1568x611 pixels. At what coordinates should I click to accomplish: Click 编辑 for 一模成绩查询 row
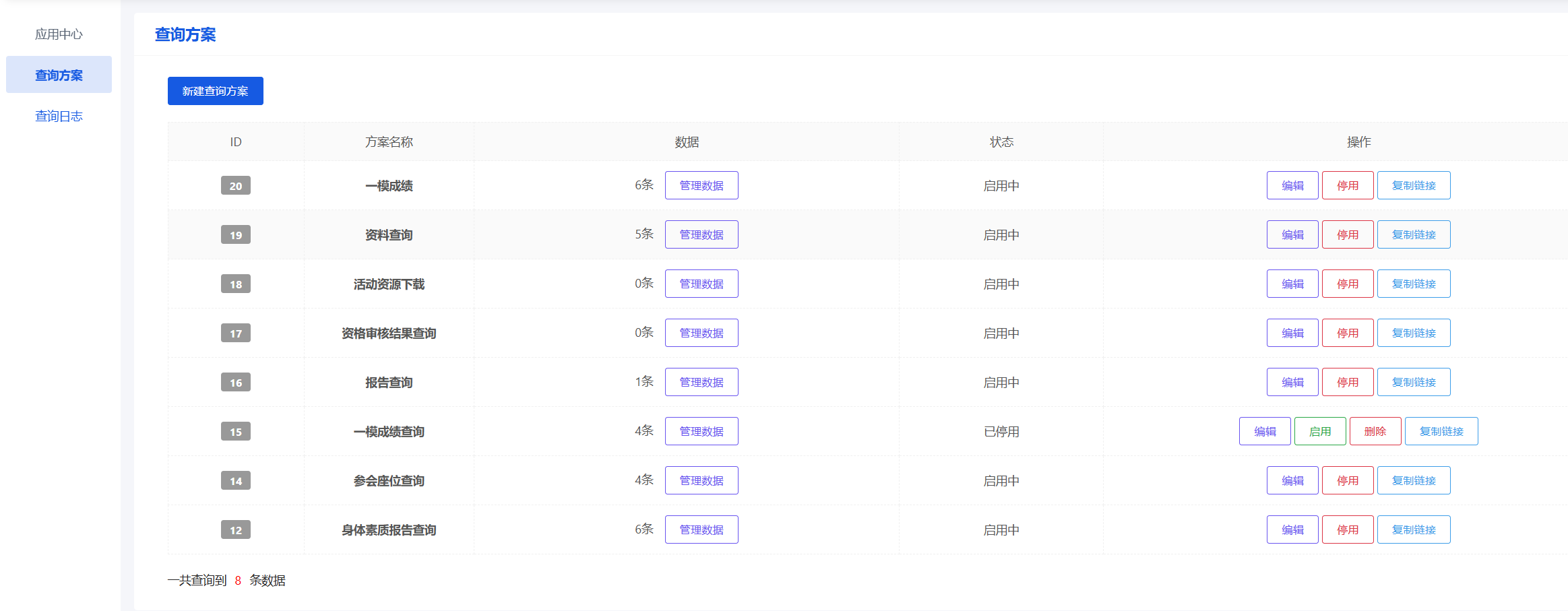pos(1264,431)
